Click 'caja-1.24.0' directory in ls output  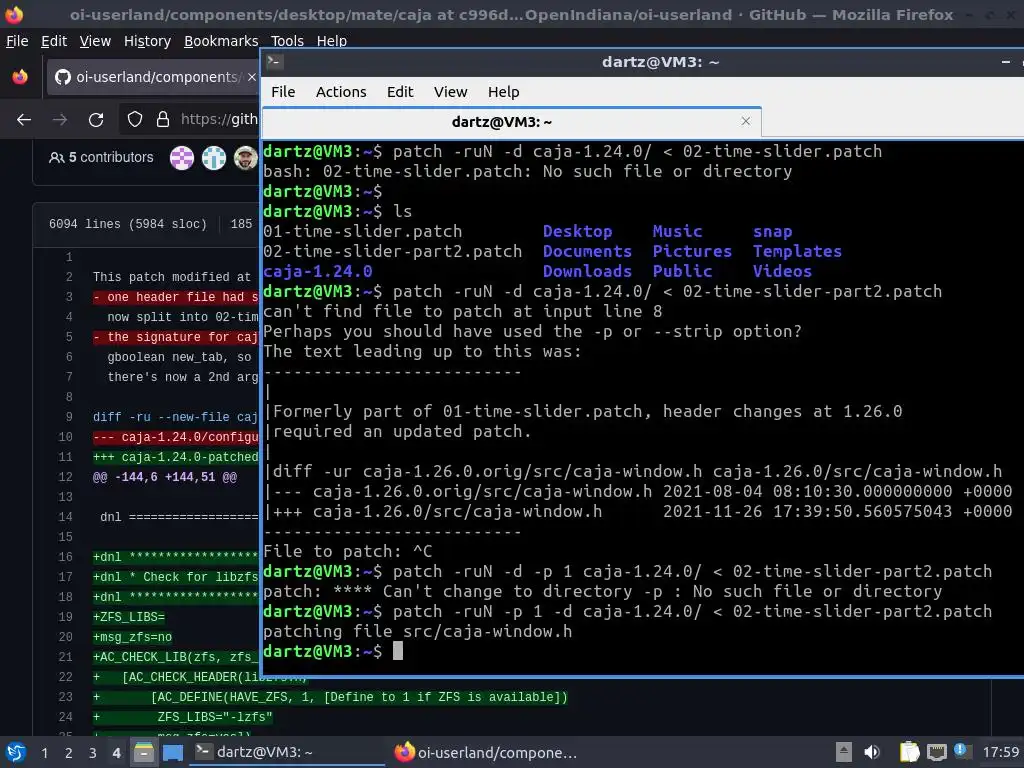tap(317, 272)
